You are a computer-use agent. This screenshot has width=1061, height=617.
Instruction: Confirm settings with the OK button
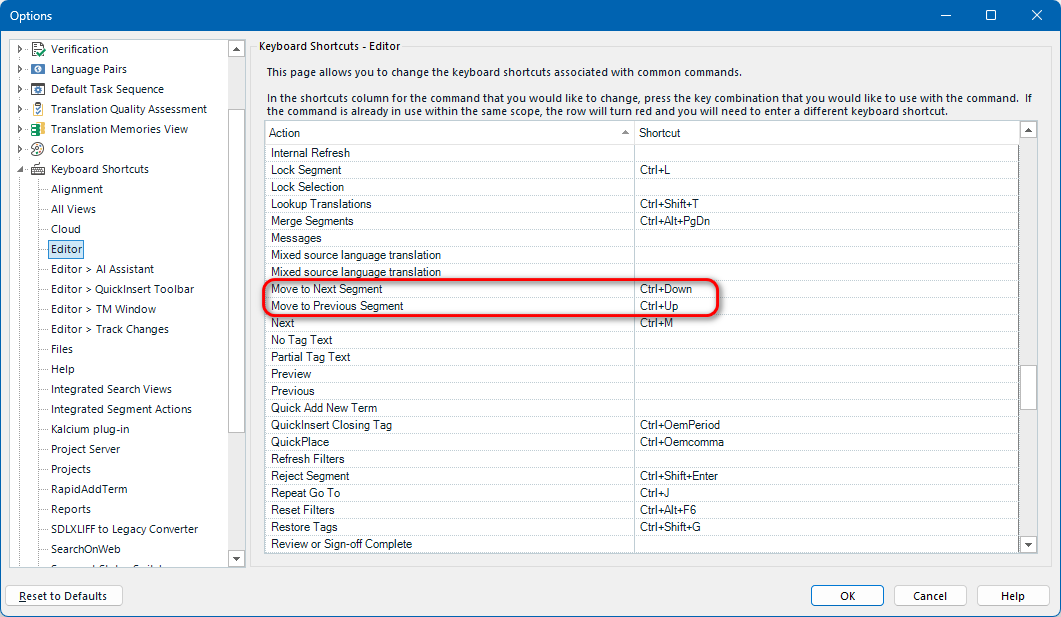[x=847, y=595]
